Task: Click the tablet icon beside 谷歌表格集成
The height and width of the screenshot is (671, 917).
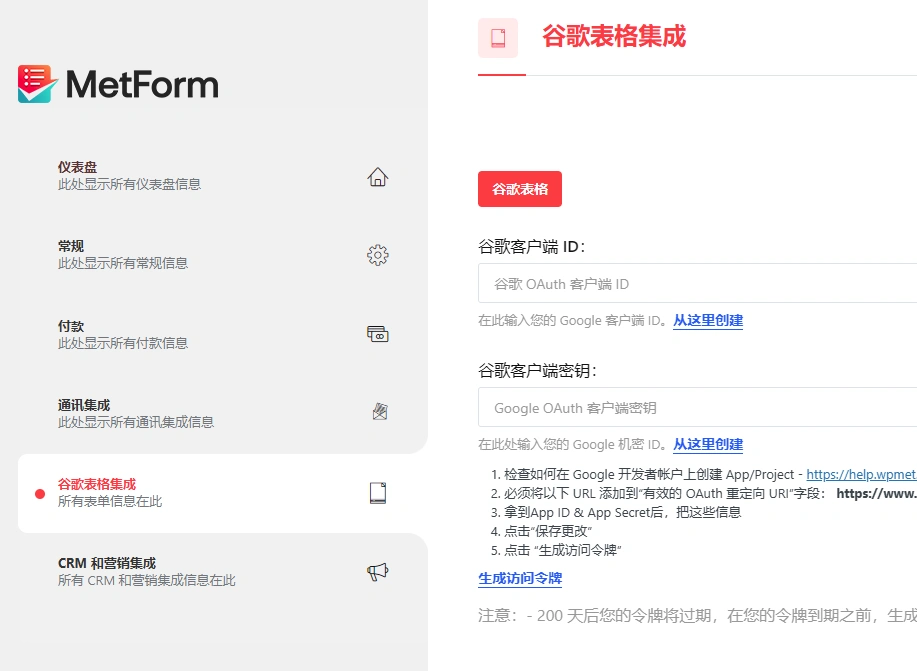Action: [x=377, y=494]
